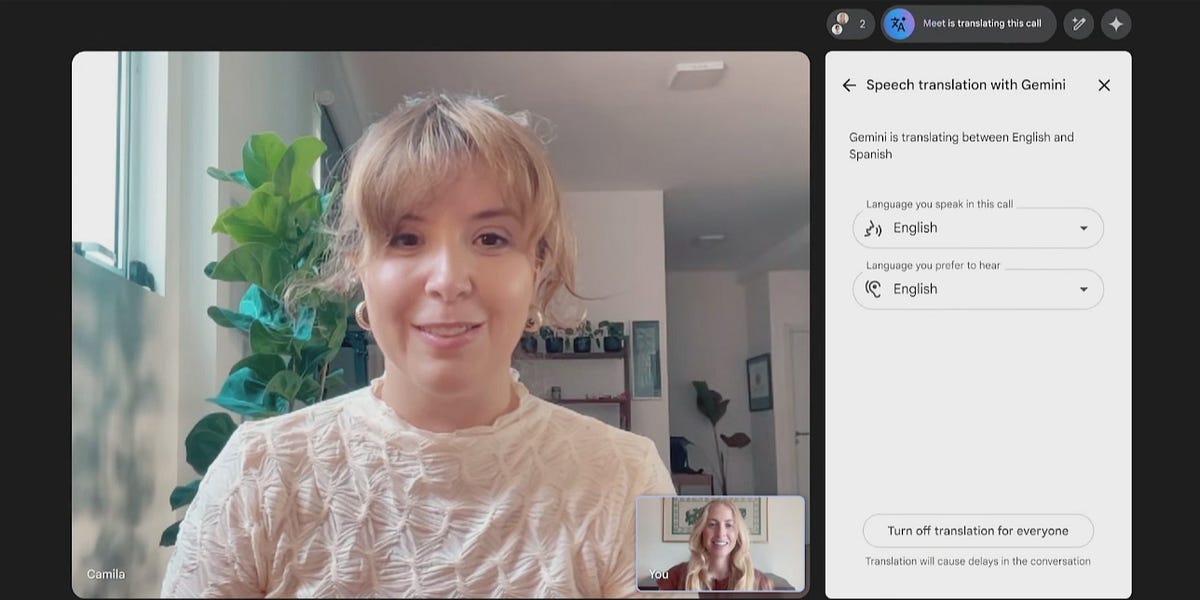This screenshot has height=600, width=1200.
Task: Click the Translation will cause delays notice
Action: click(x=978, y=561)
